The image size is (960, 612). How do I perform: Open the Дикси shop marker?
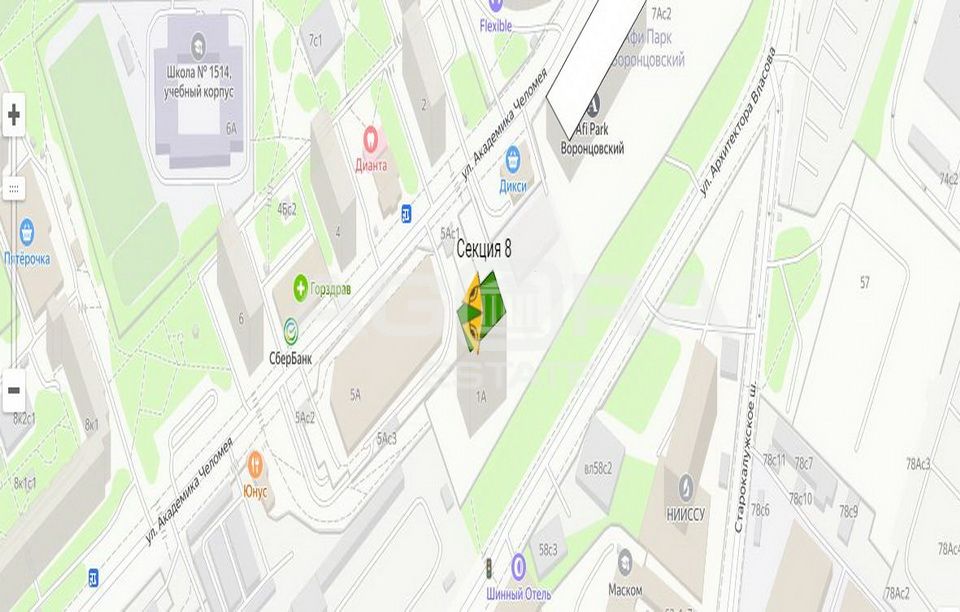(512, 160)
